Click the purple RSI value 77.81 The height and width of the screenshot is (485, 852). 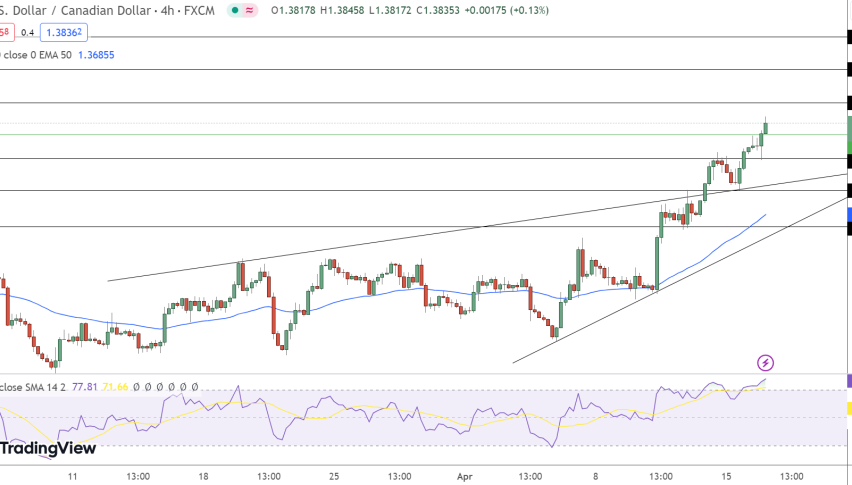pyautogui.click(x=85, y=387)
